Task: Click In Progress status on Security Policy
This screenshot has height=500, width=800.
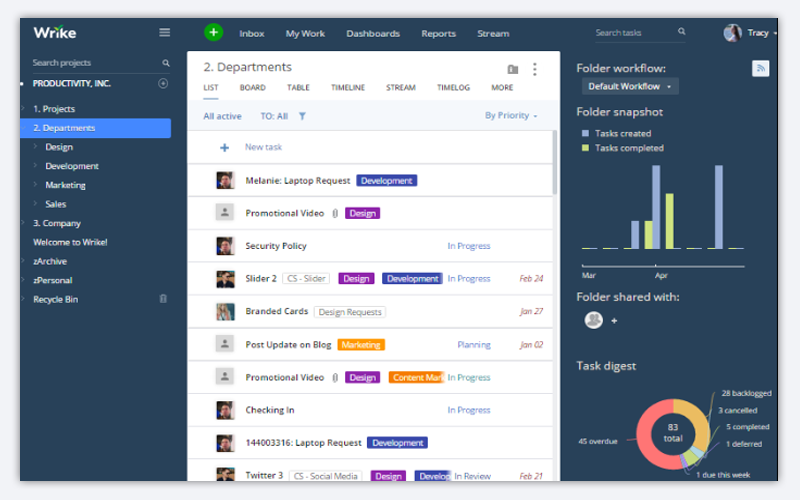Action: tap(468, 246)
